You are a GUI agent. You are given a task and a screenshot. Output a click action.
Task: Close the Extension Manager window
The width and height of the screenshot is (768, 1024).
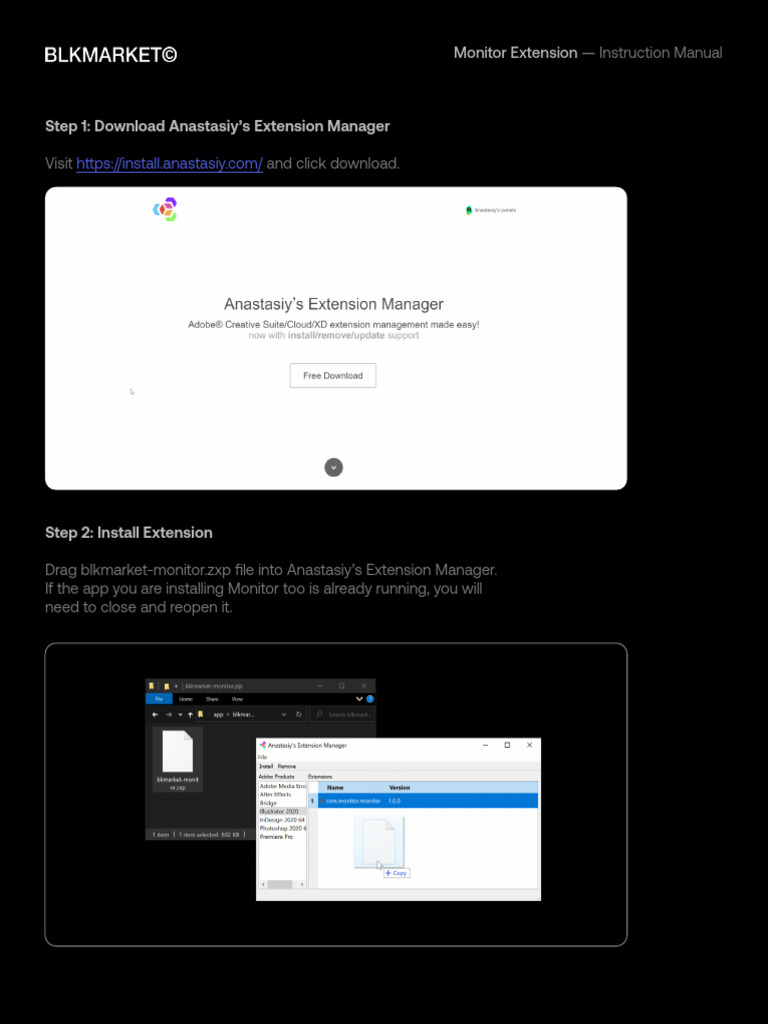pos(530,745)
